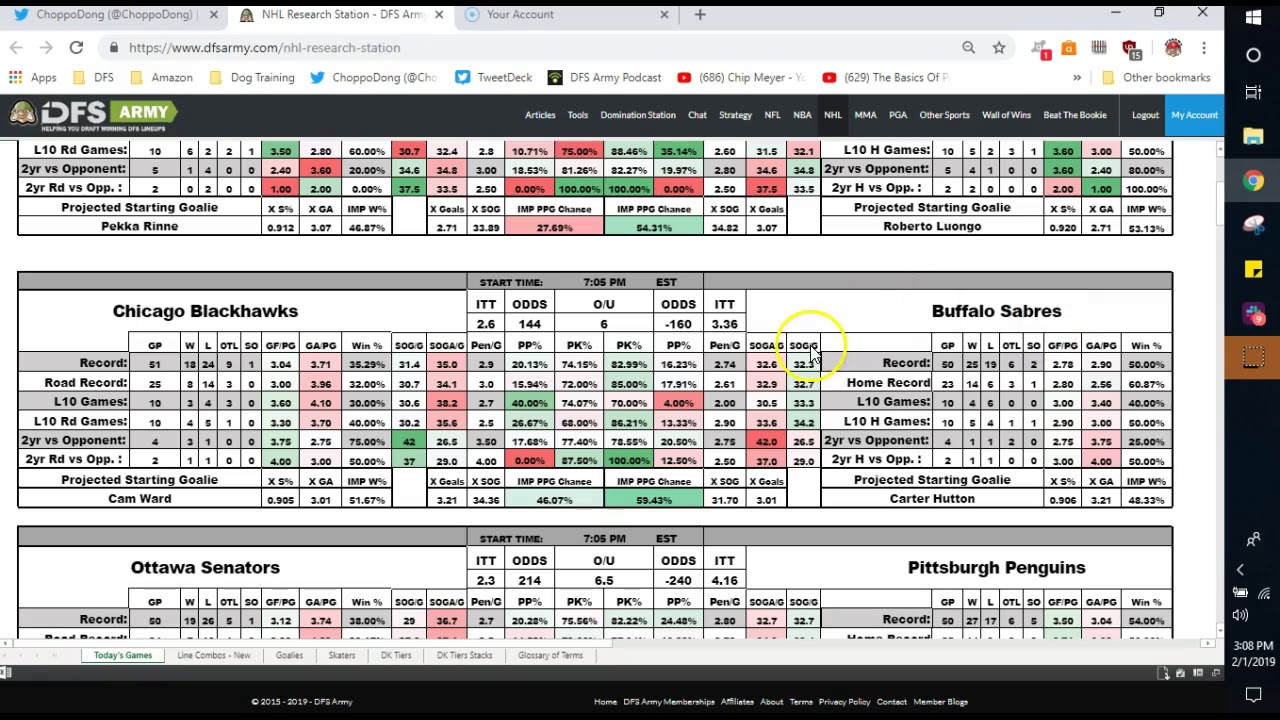Click the footer Member Blogs link
1280x720 pixels.
pyautogui.click(x=940, y=702)
